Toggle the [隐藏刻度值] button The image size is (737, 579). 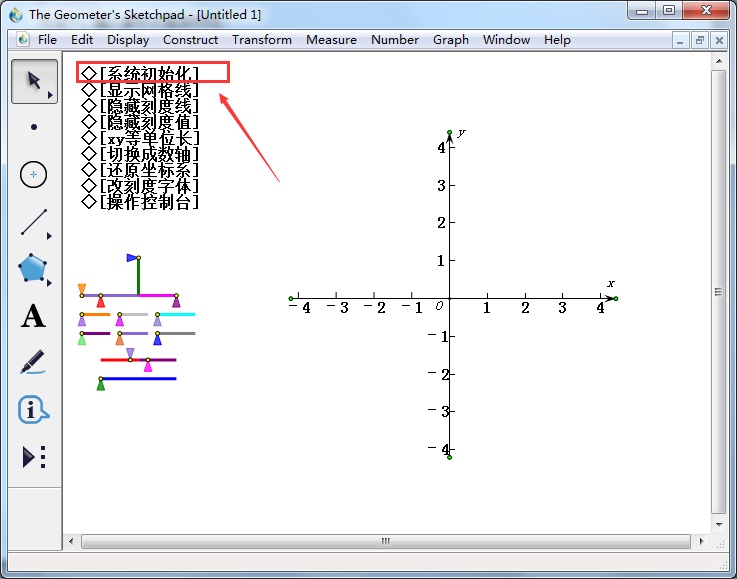[148, 121]
